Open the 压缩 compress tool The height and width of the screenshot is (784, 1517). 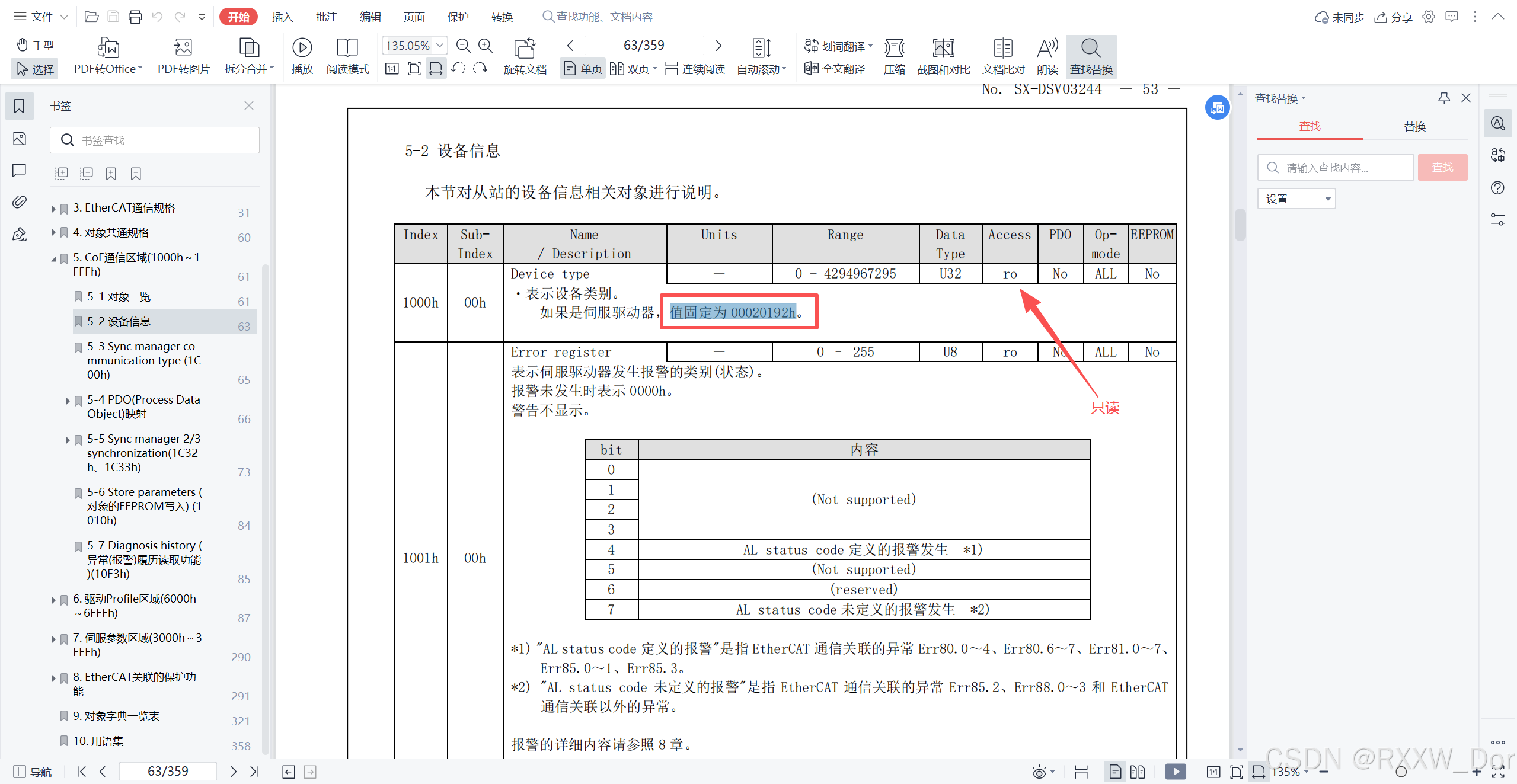point(894,48)
